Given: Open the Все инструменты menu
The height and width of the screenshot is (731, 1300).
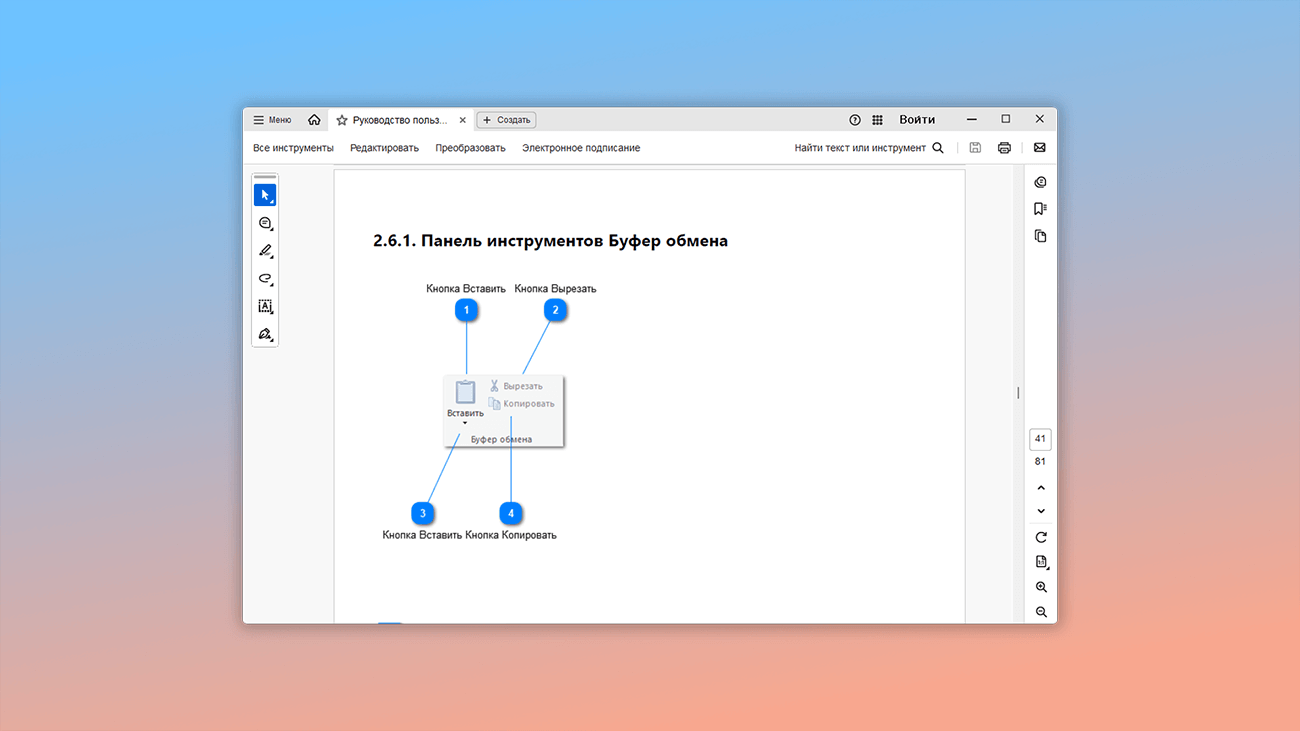Looking at the screenshot, I should (x=293, y=148).
